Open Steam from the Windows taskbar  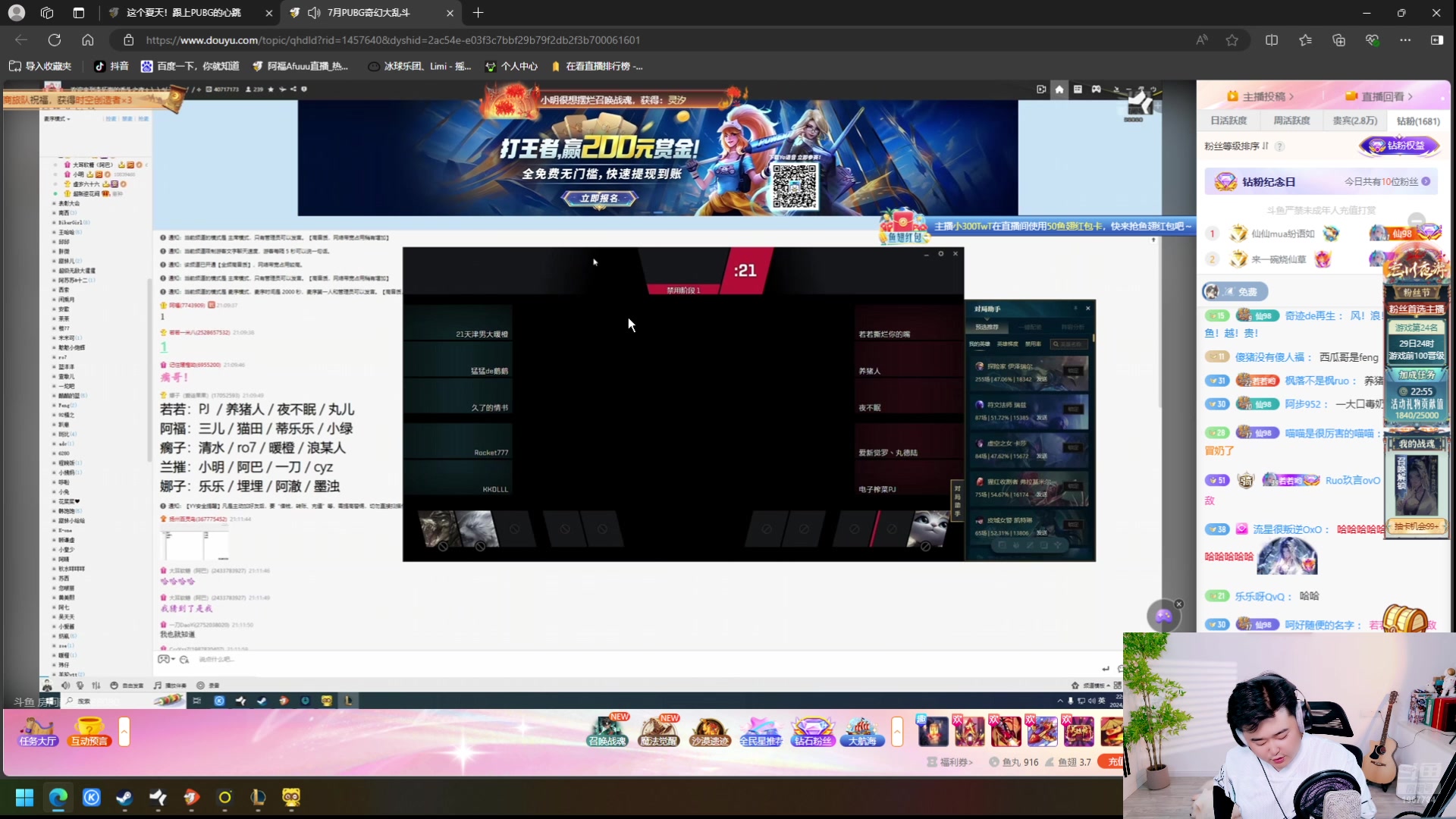coord(124,797)
